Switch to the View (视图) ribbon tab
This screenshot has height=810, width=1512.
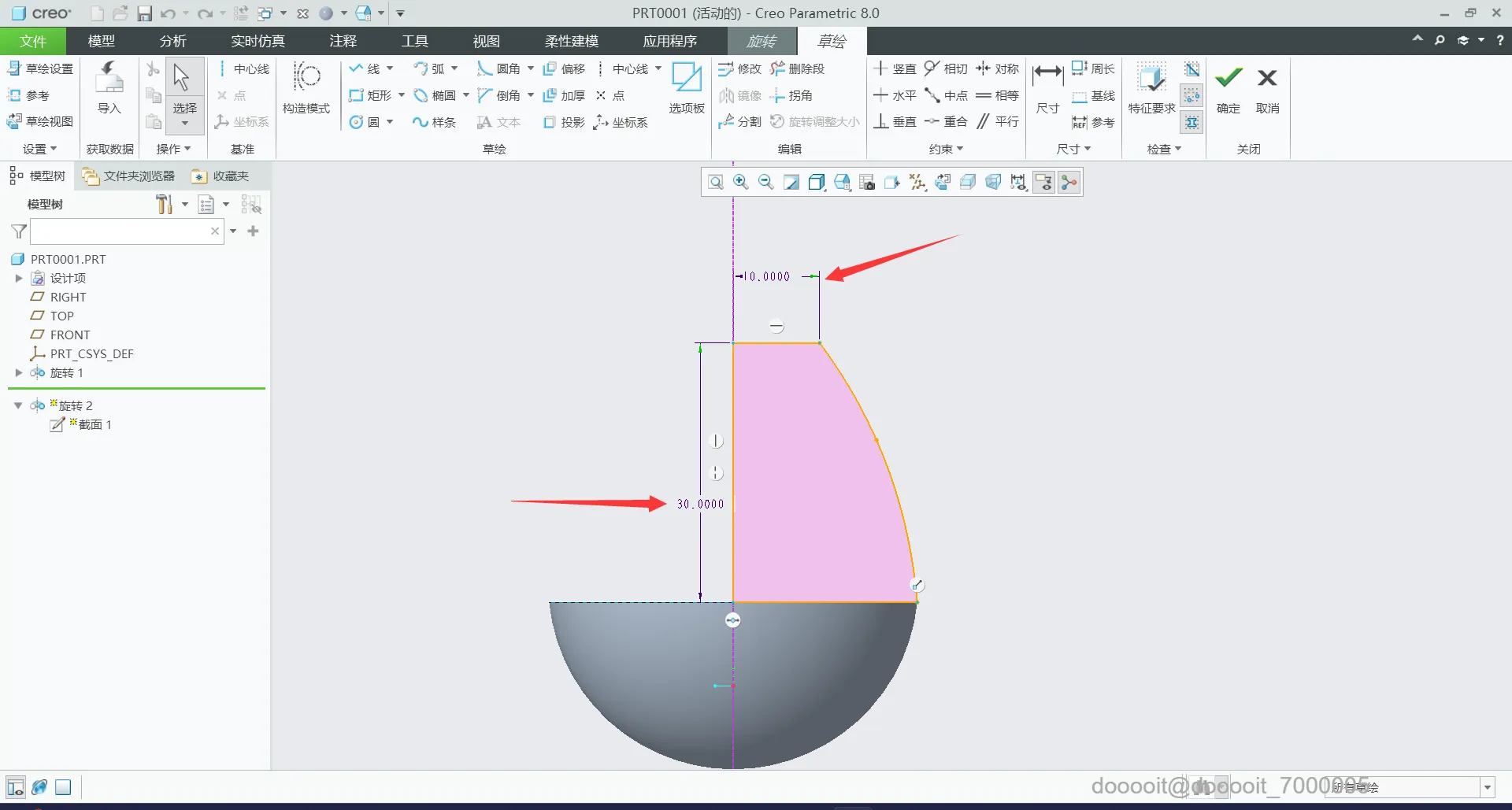(x=486, y=41)
